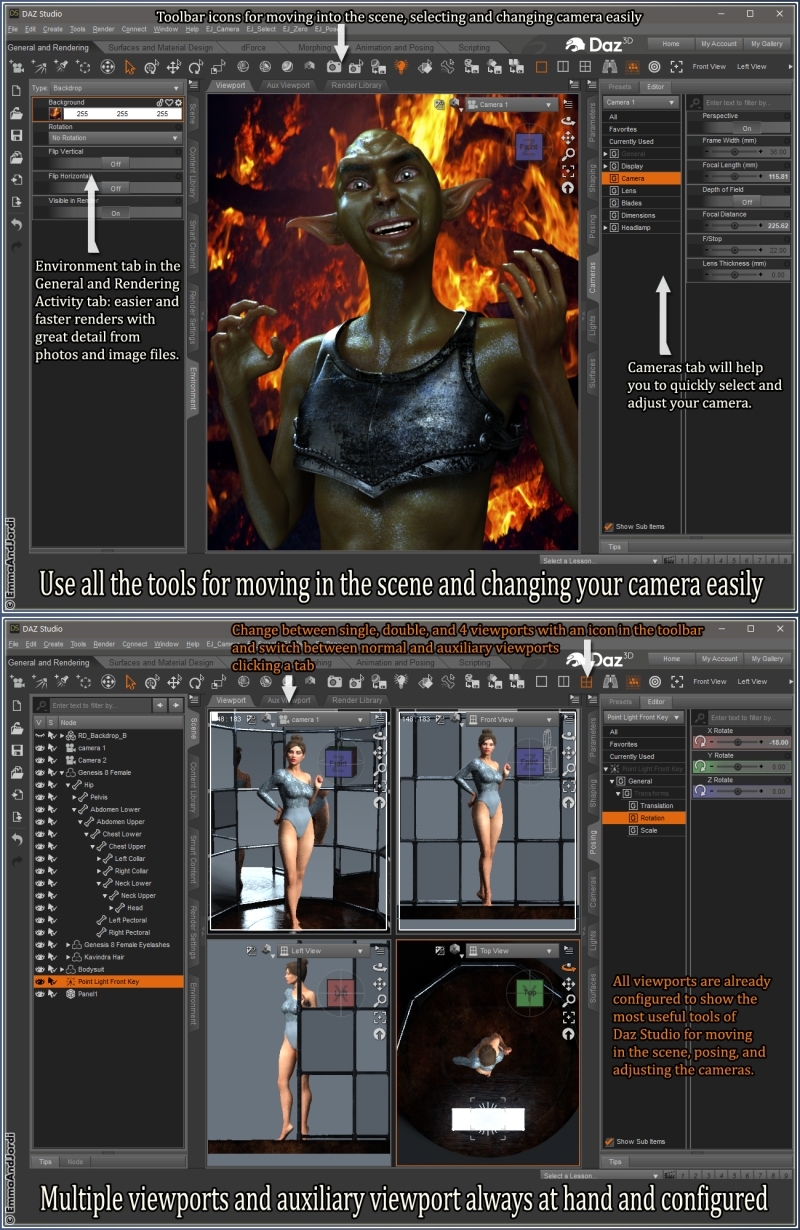Screen dimensions: 800x1230
Task: Click Save floppy icon in upper screenshot sidebar
Action: pyautogui.click(x=16, y=135)
